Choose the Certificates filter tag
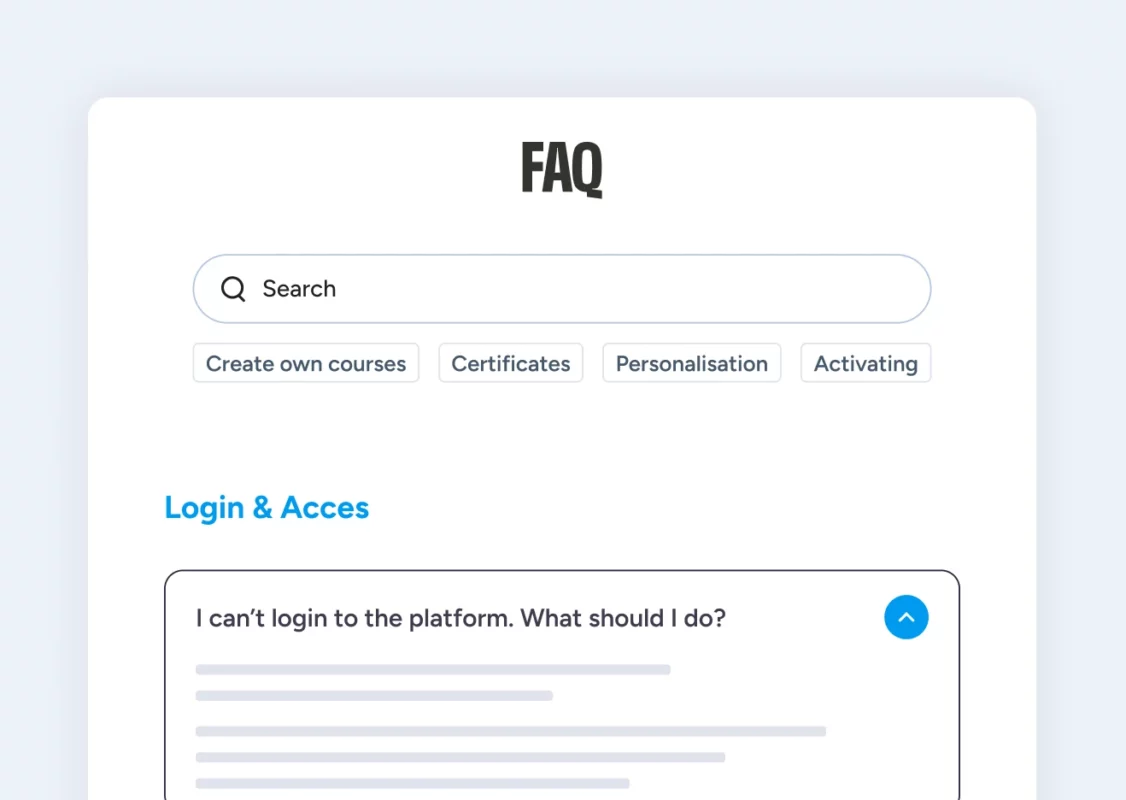 [x=511, y=363]
